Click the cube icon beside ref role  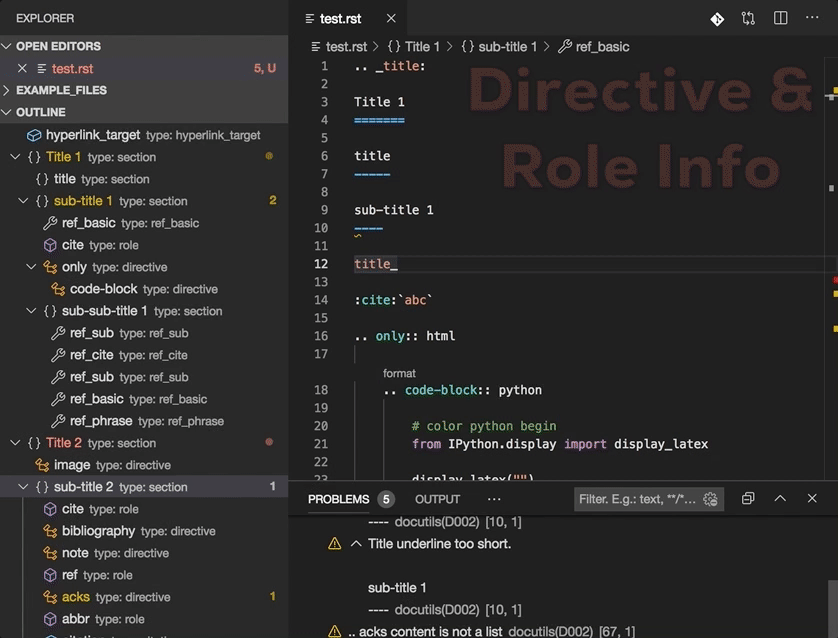click(50, 575)
